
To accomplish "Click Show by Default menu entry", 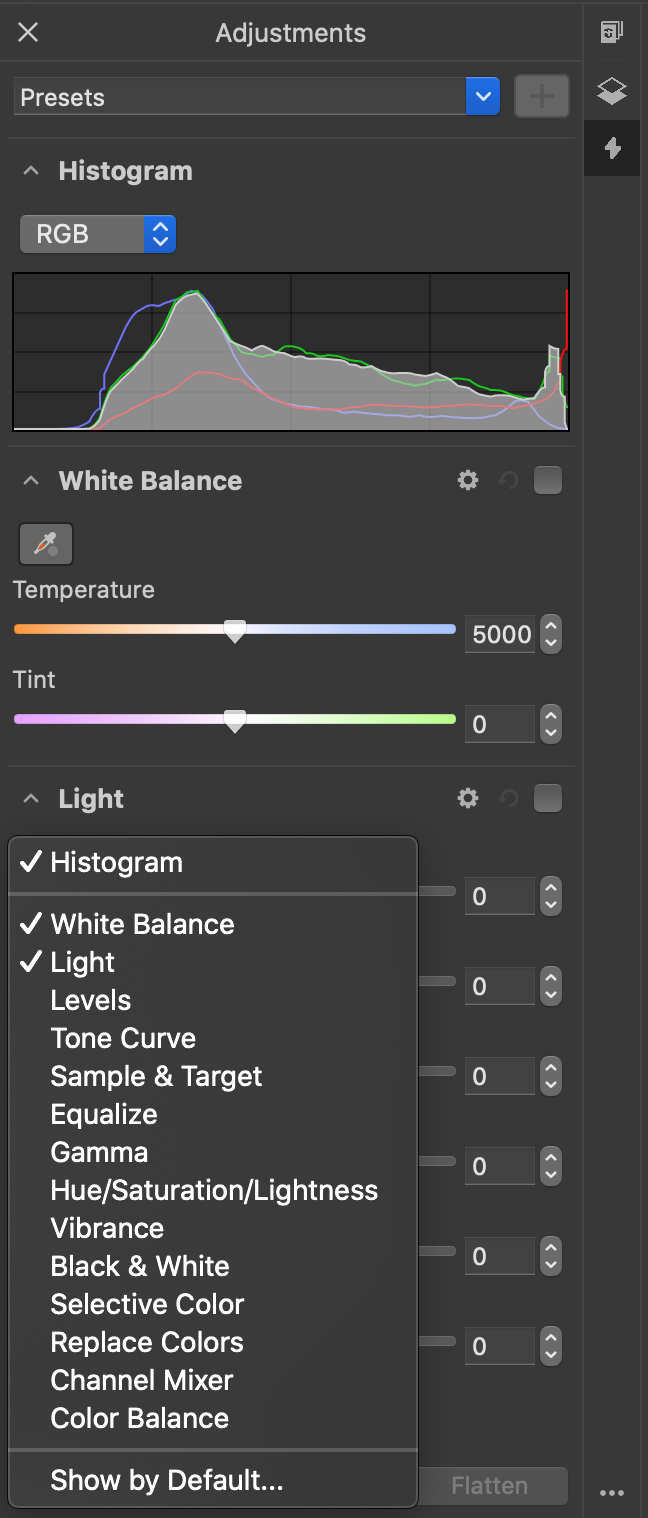I will [x=167, y=1481].
